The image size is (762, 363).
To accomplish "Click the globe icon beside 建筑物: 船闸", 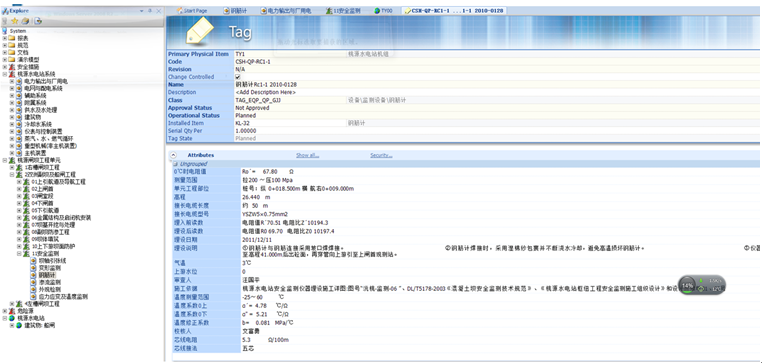I will coord(19,325).
